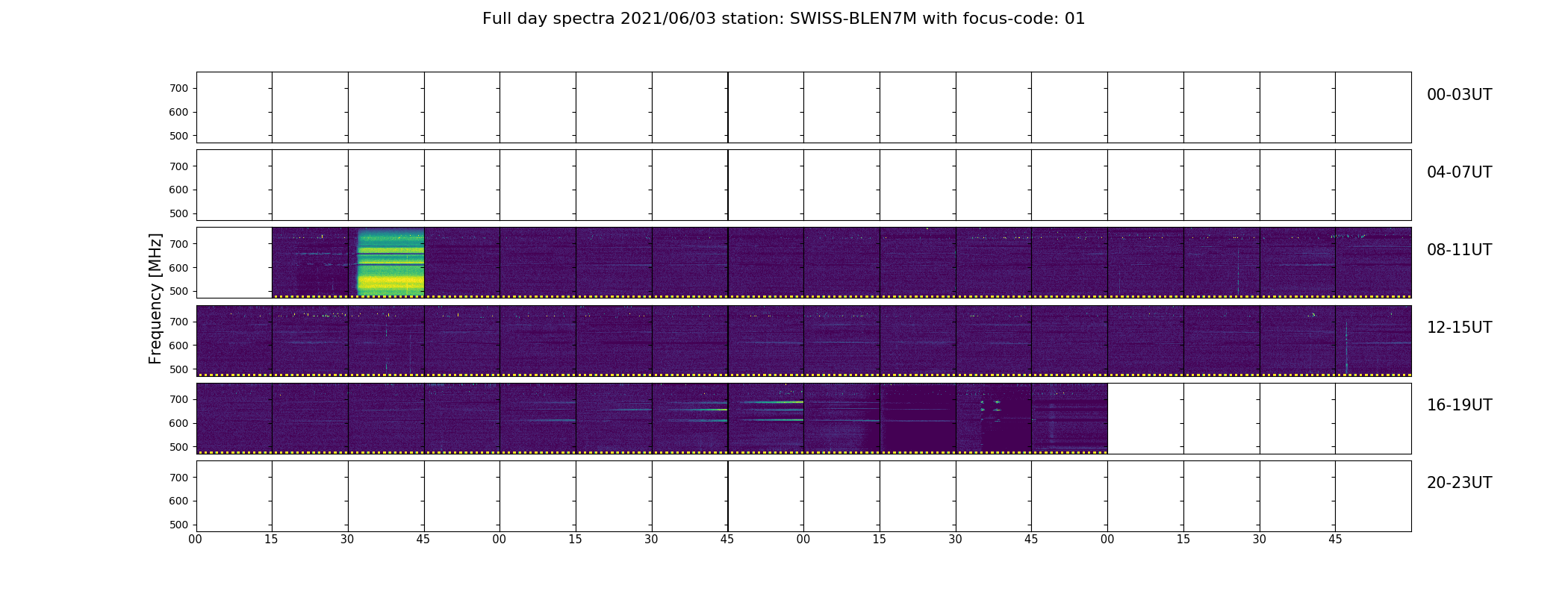Click the 500 tick label of the 00-03UT row

coord(178,136)
